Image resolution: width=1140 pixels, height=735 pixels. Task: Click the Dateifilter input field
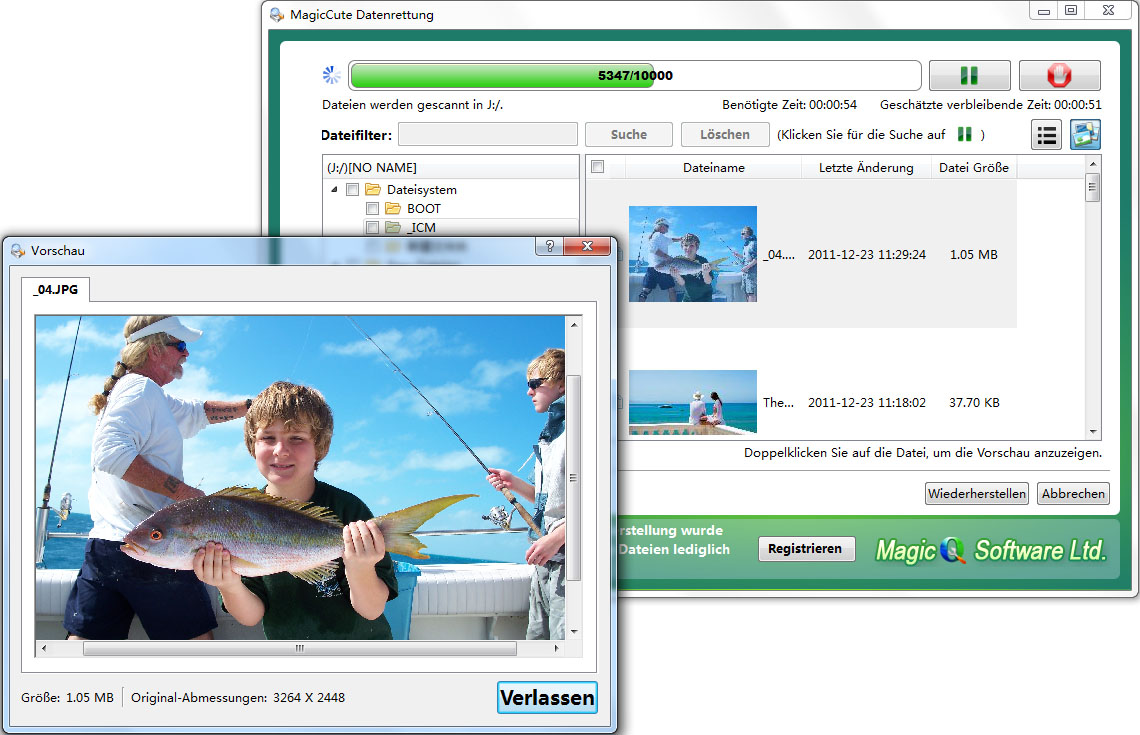(x=487, y=134)
